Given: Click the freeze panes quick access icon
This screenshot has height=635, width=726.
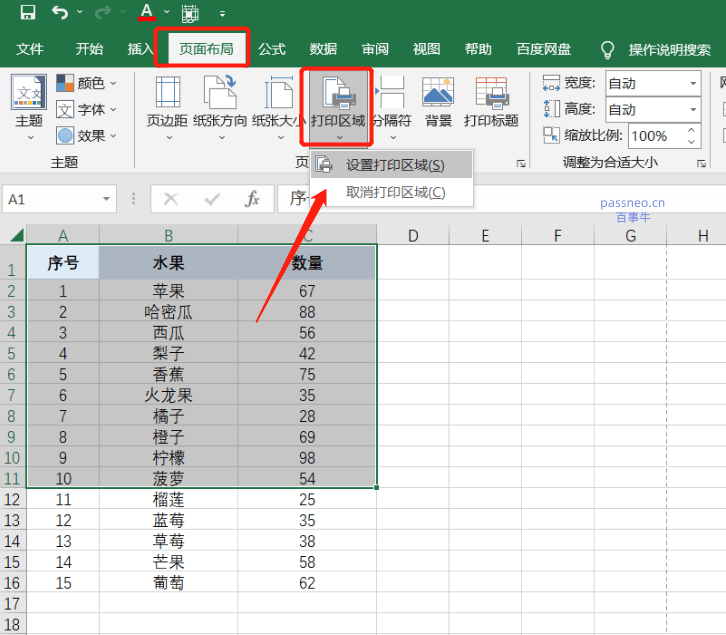Looking at the screenshot, I should pos(190,13).
